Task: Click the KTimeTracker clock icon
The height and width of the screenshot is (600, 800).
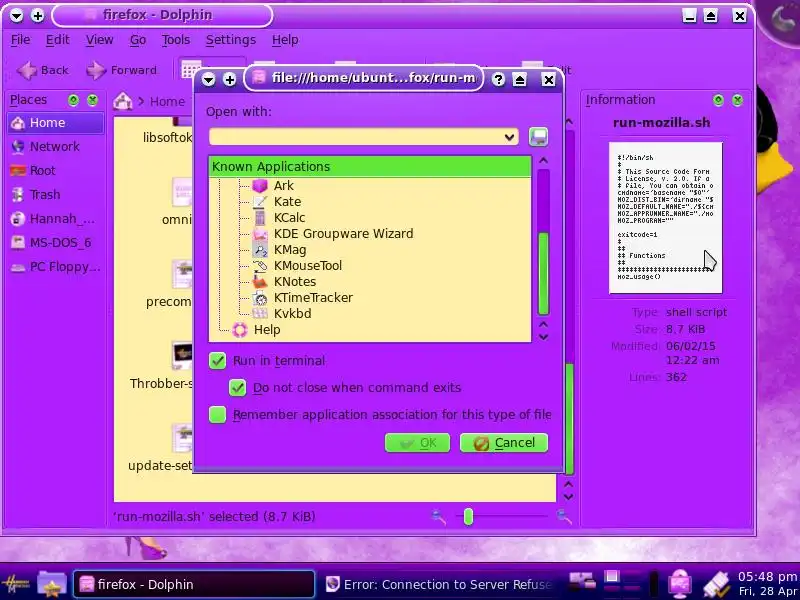Action: coord(260,298)
